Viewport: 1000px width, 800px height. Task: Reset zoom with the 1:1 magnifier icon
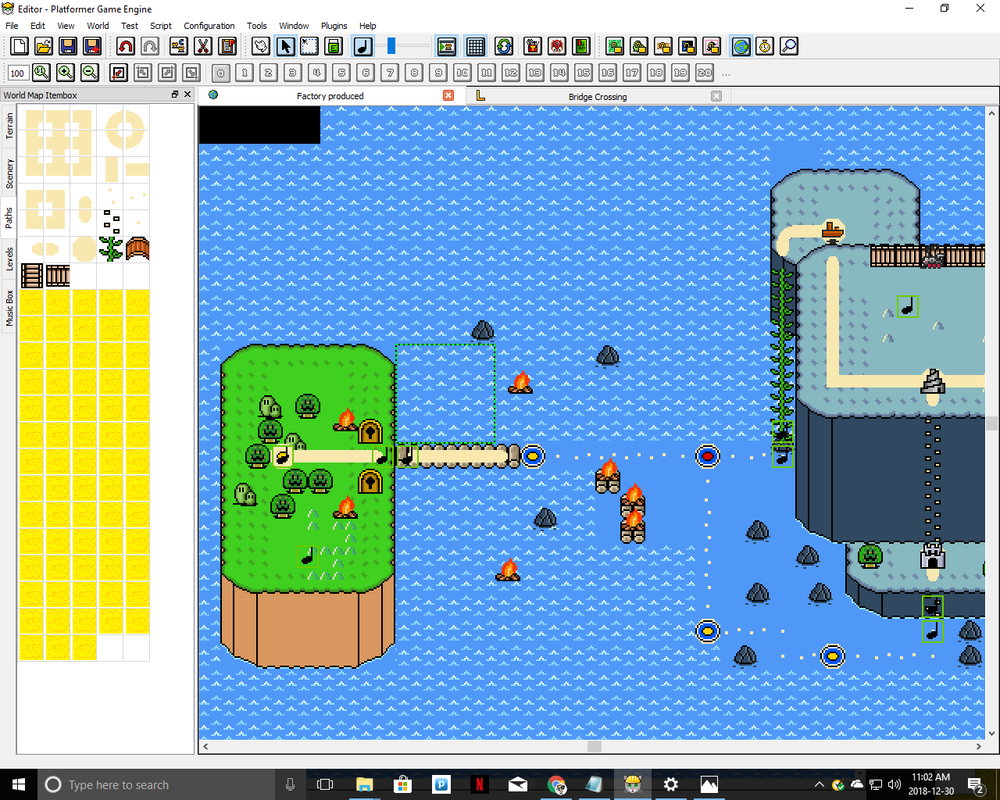click(x=41, y=73)
